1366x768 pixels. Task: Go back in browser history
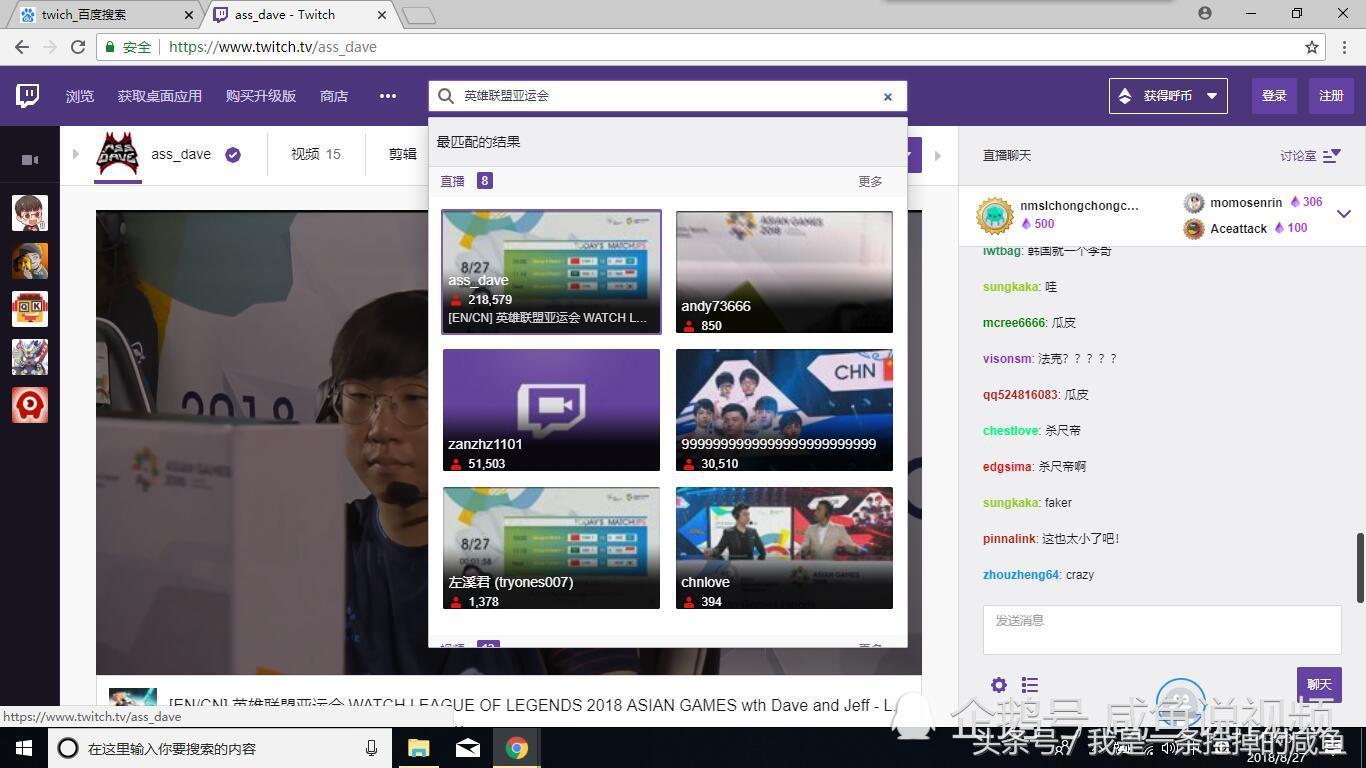(x=22, y=47)
